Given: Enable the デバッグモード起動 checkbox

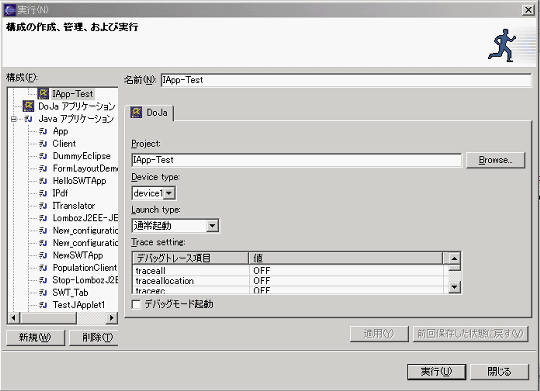Looking at the screenshot, I should pyautogui.click(x=136, y=304).
